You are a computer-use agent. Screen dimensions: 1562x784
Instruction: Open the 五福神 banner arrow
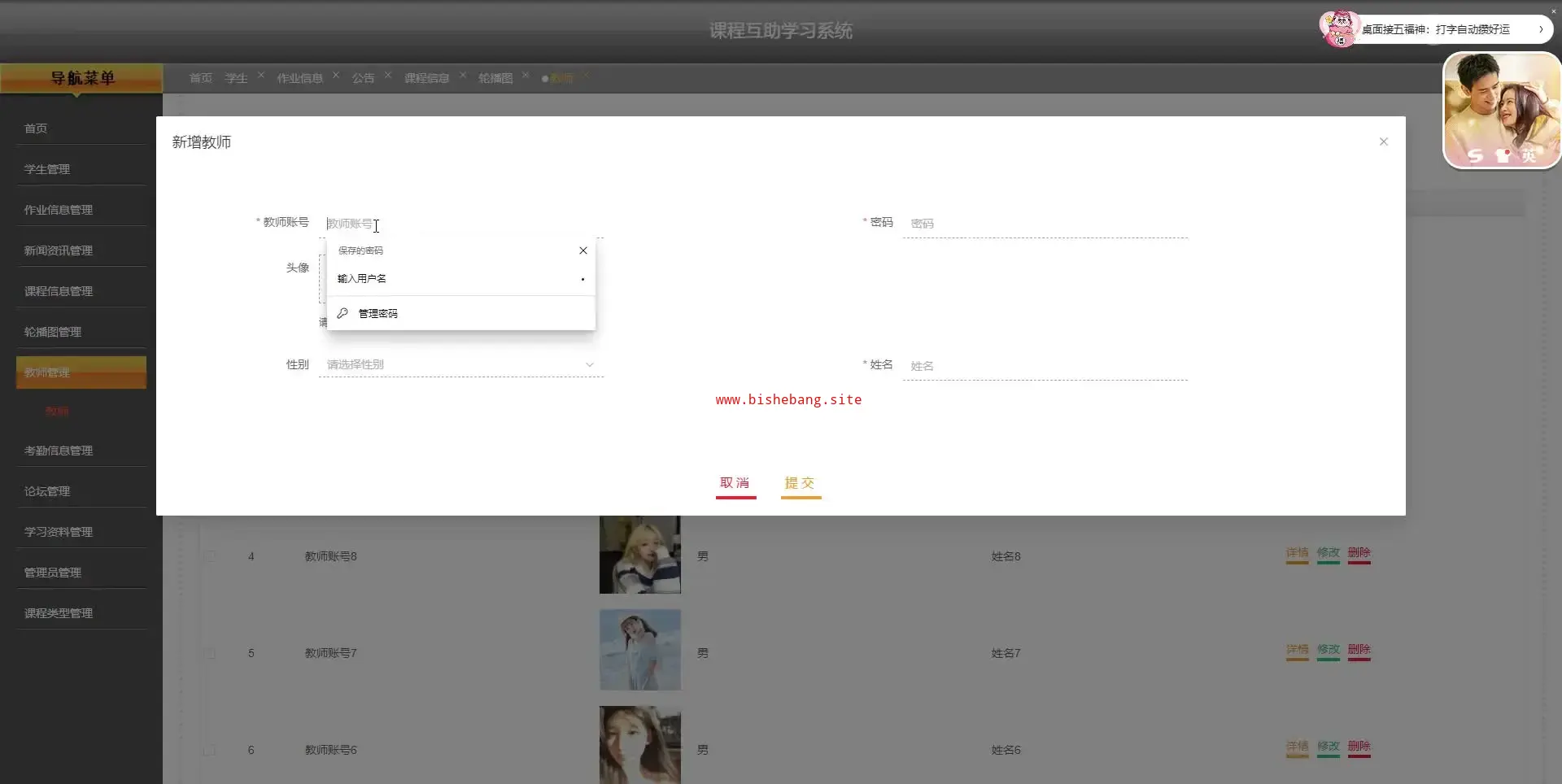[x=1541, y=29]
